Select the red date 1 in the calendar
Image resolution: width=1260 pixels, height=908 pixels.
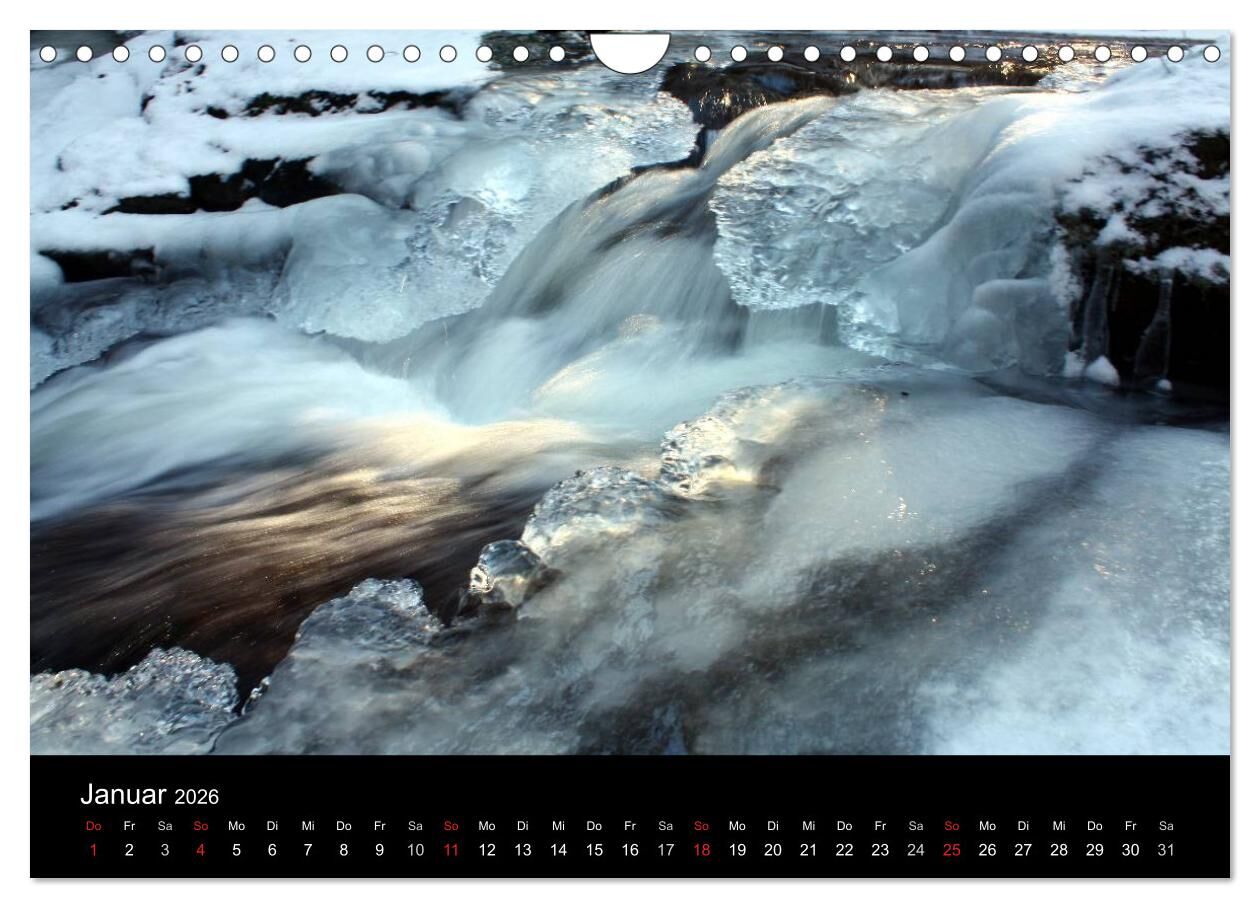coord(94,850)
